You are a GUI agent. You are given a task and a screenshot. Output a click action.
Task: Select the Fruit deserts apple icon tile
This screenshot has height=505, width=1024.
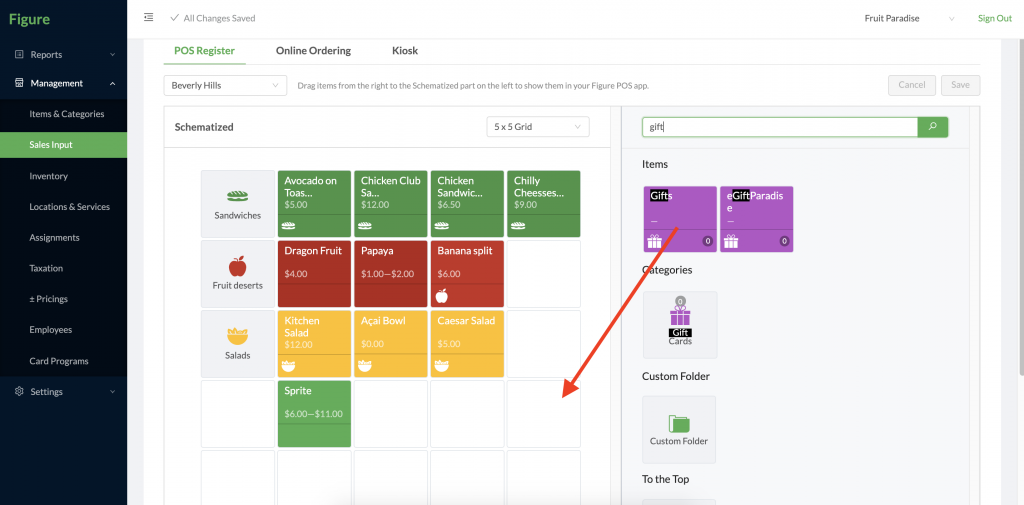click(238, 274)
